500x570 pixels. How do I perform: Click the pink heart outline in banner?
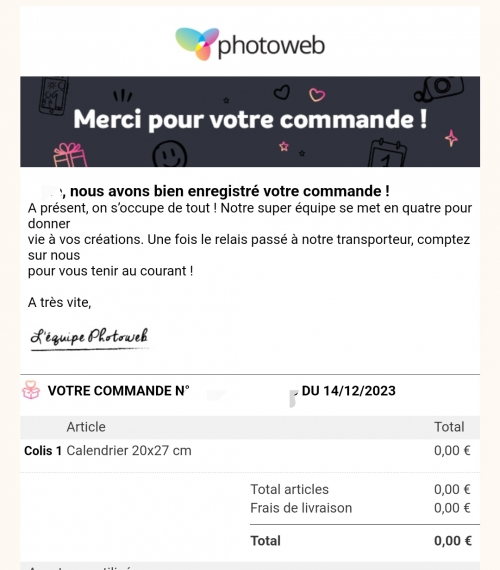317,95
